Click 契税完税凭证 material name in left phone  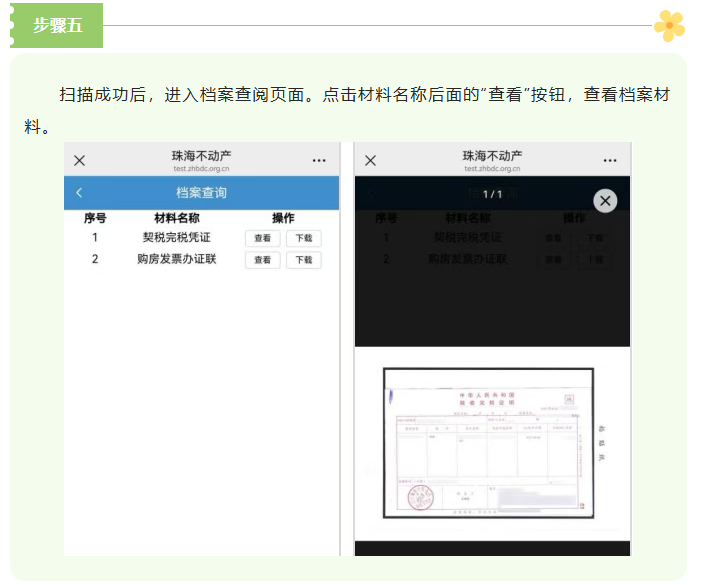[176, 238]
